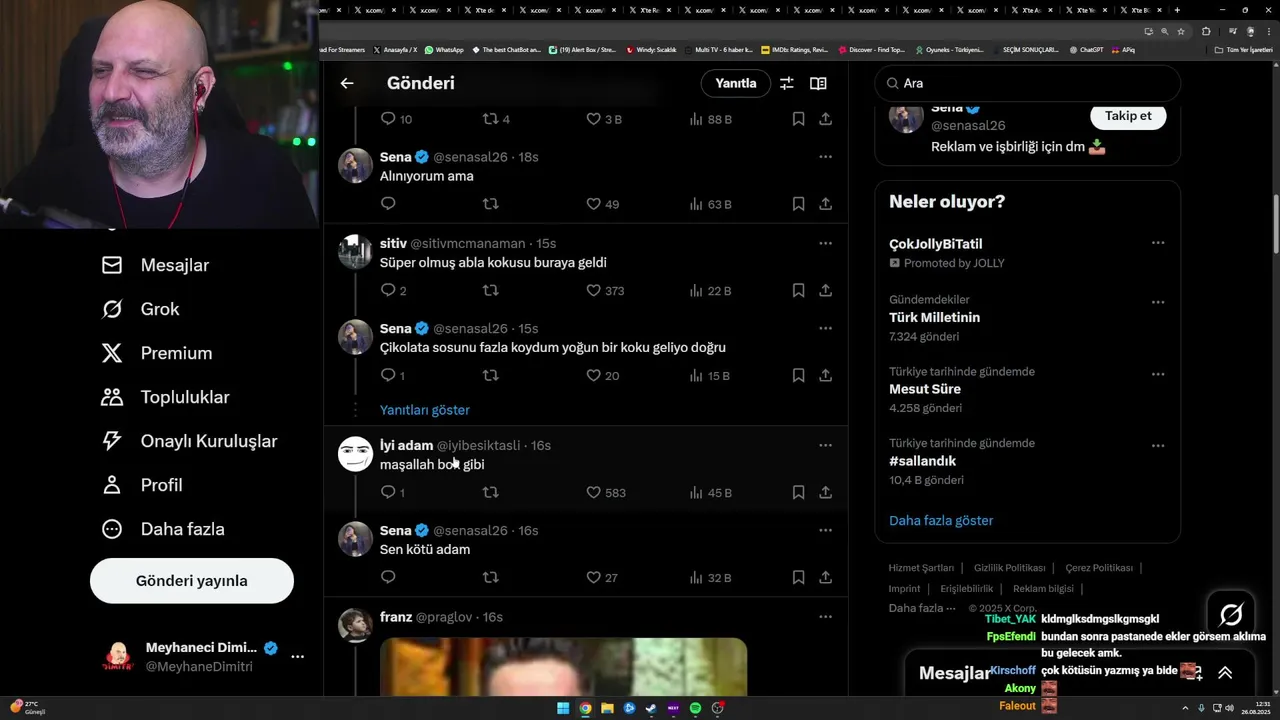Reply to sitiv's 'Süper olmuş abla' post
Image resolution: width=1280 pixels, height=720 pixels.
coord(393,290)
